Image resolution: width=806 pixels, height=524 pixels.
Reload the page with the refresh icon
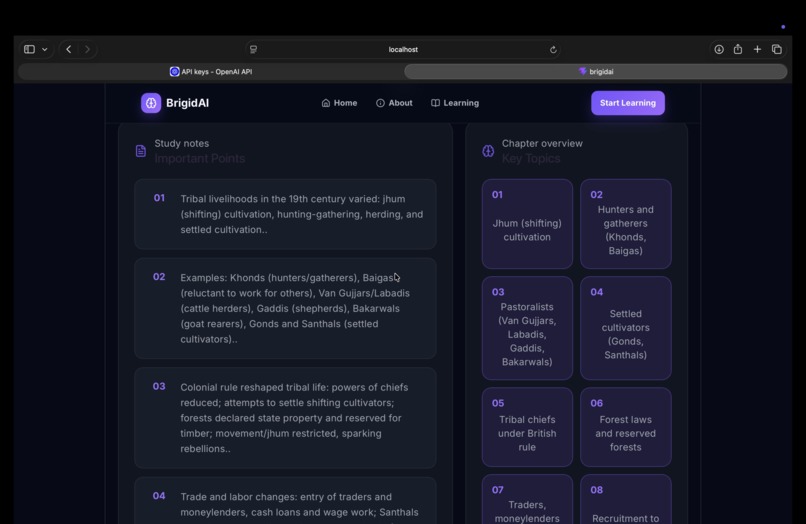tap(553, 50)
